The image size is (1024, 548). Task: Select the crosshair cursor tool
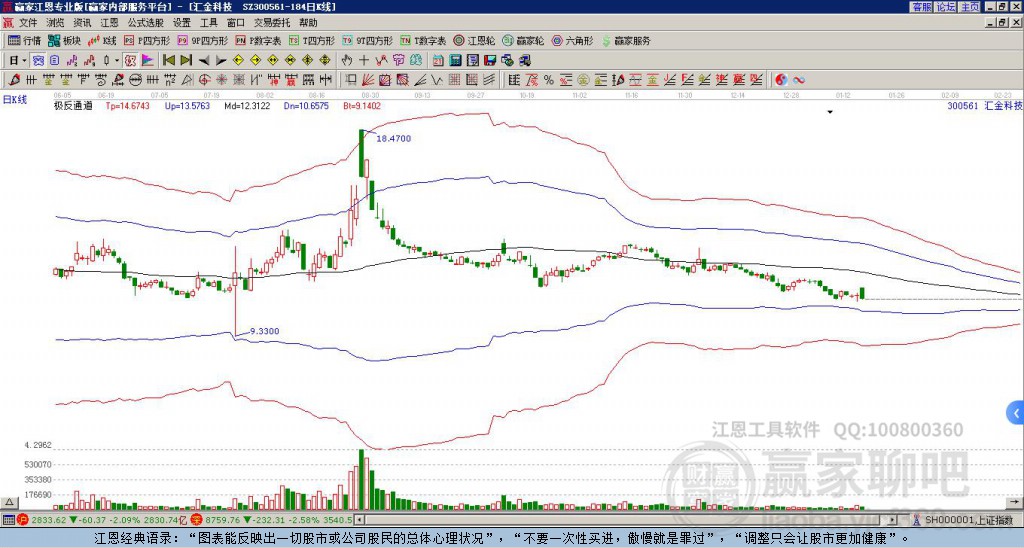point(364,61)
